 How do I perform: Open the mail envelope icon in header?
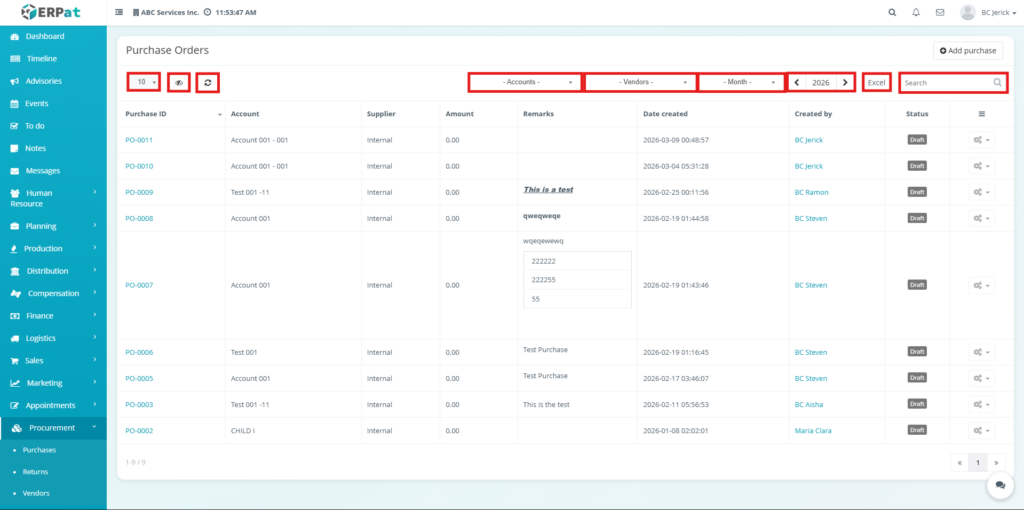click(940, 13)
